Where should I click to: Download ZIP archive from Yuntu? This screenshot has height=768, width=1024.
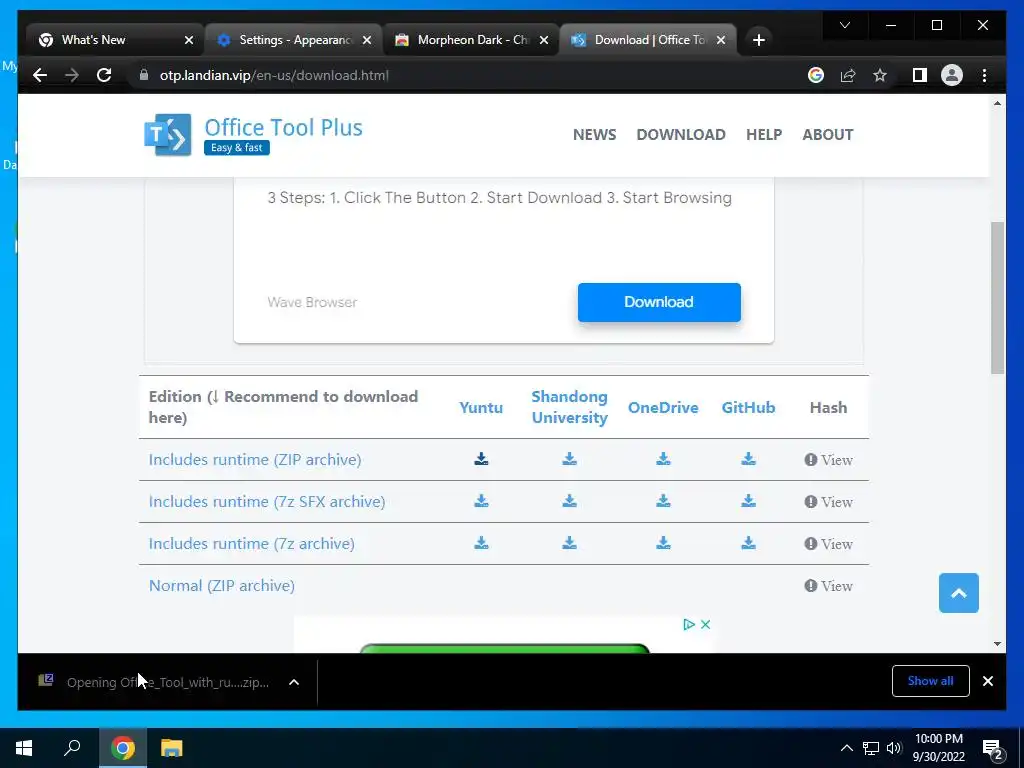coord(481,459)
